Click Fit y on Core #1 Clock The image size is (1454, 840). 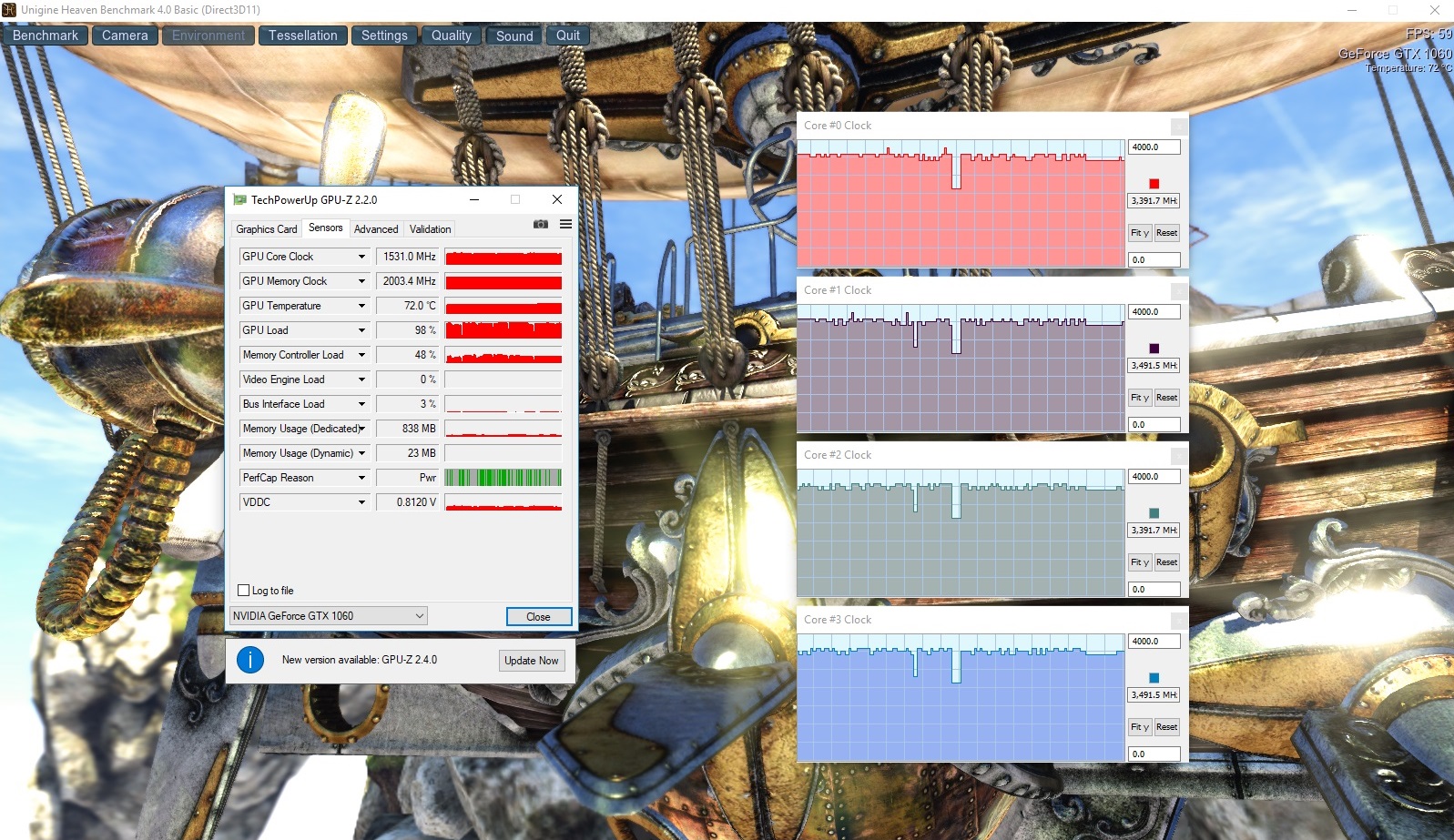[x=1140, y=398]
